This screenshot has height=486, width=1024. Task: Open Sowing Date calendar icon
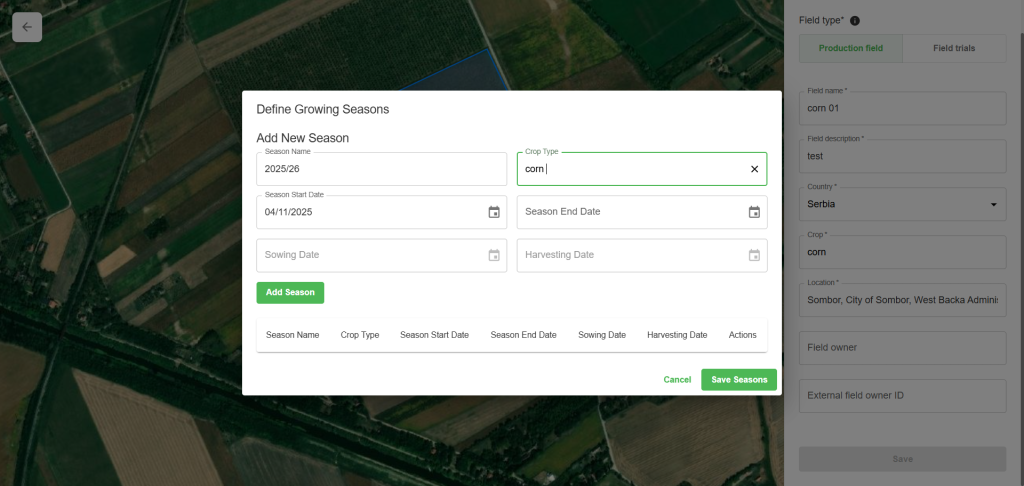[494, 255]
